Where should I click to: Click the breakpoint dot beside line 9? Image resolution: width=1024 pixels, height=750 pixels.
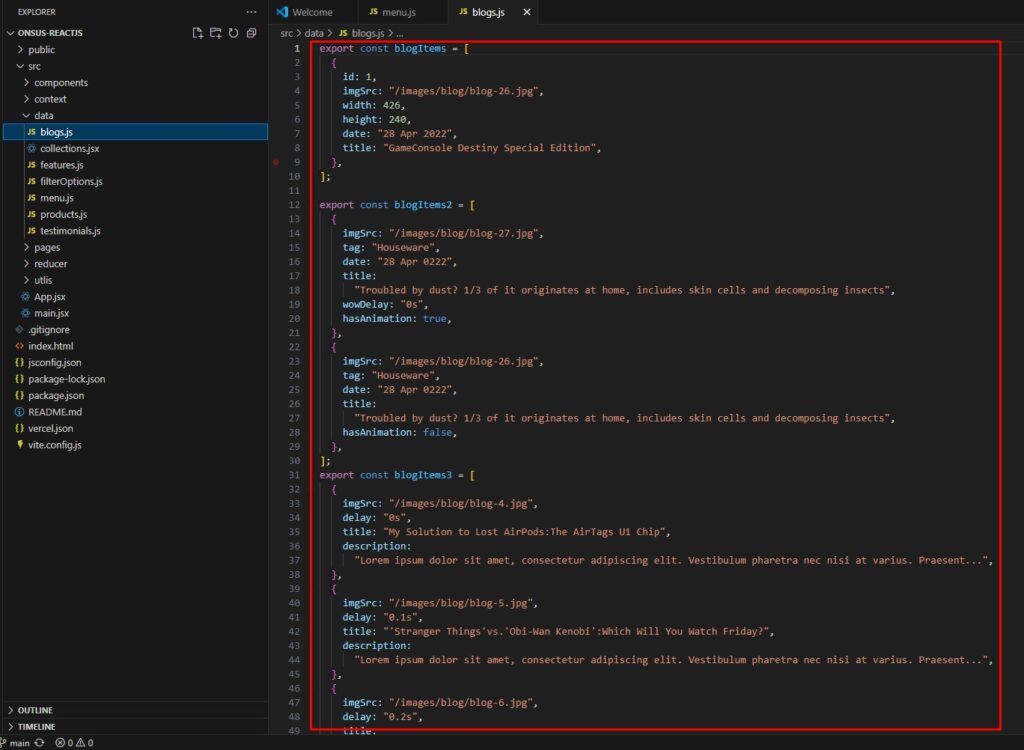pyautogui.click(x=276, y=162)
